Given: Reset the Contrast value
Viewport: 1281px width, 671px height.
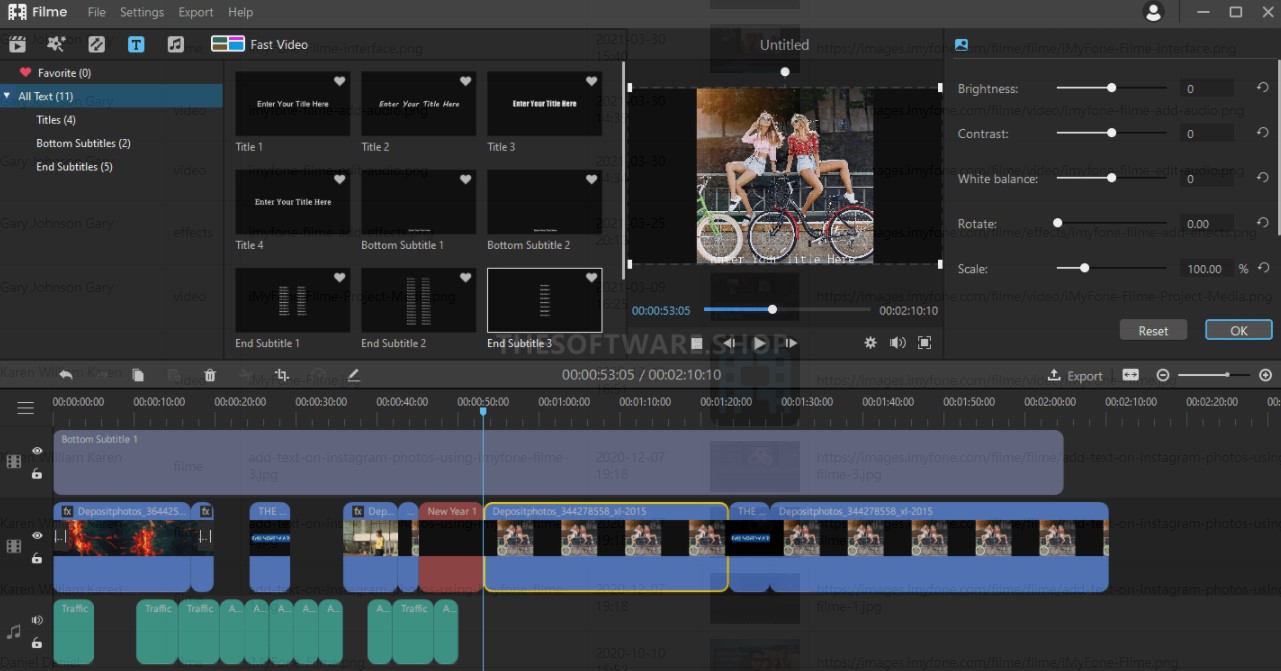Looking at the screenshot, I should 1263,133.
